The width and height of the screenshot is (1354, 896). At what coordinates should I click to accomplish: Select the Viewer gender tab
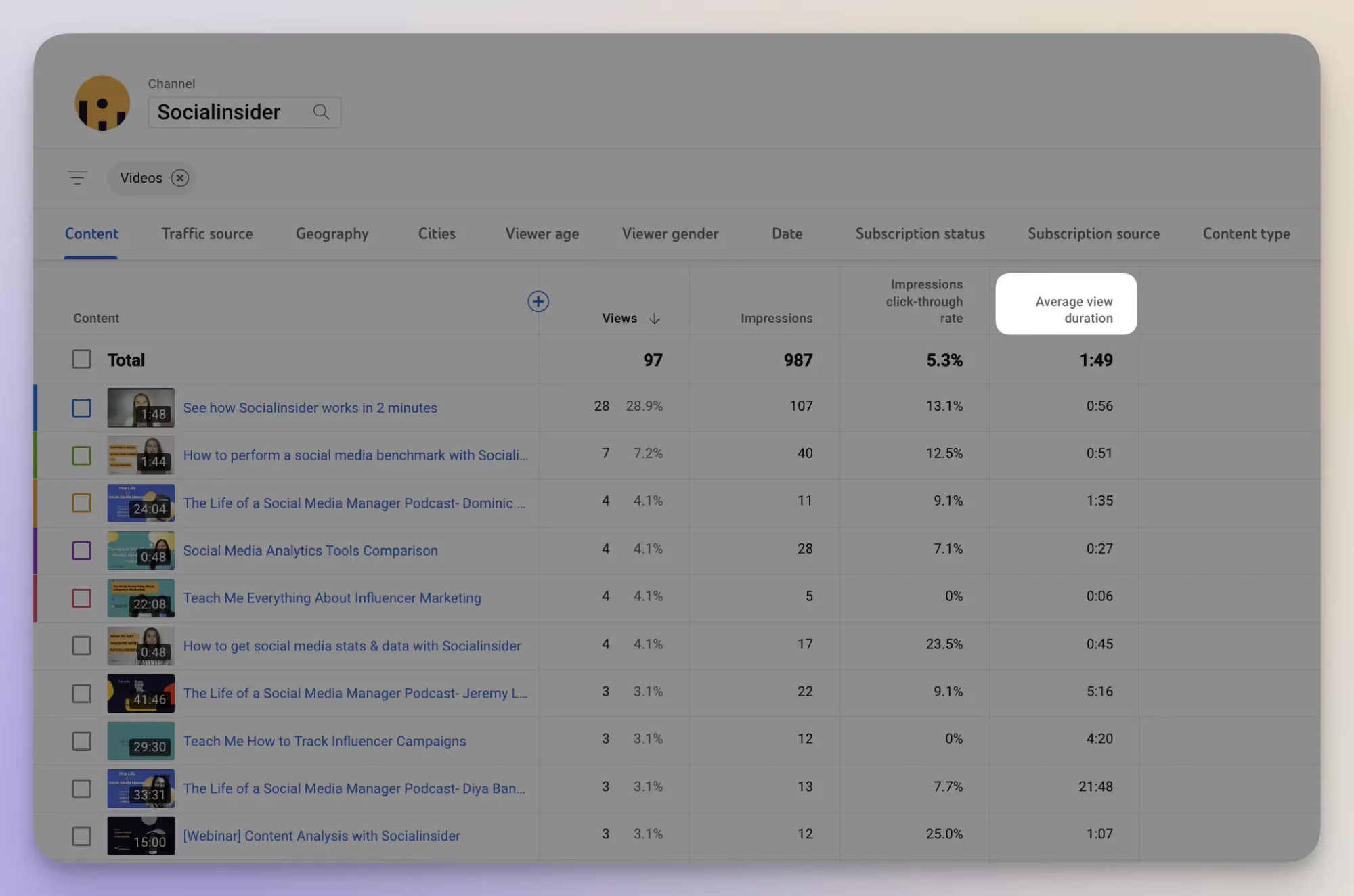point(670,233)
